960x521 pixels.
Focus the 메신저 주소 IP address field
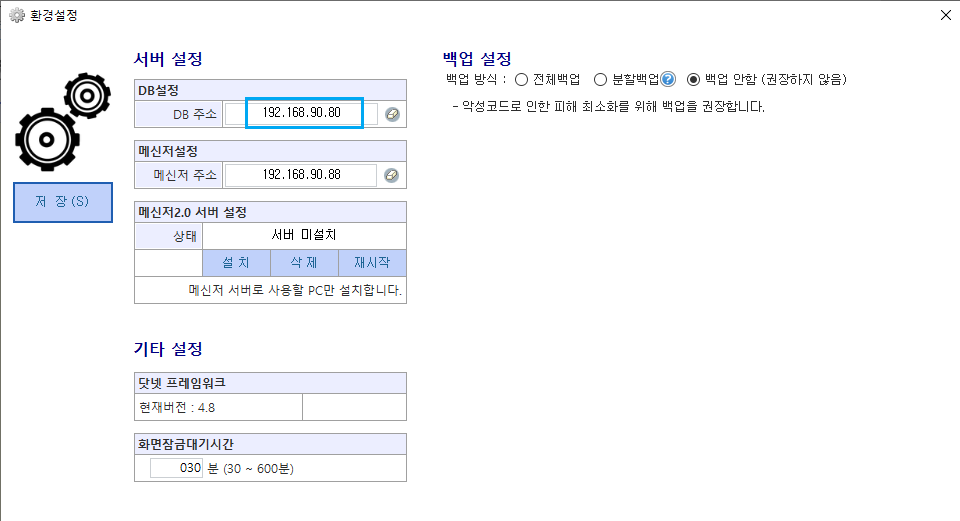(301, 175)
